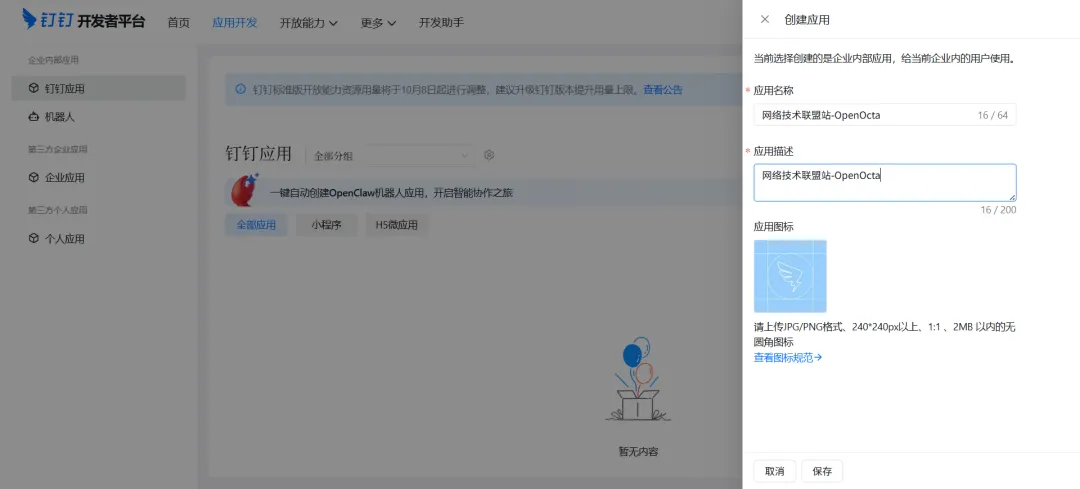This screenshot has height=489, width=1080.
Task: Click the 应用名称 input field
Action: pos(885,115)
